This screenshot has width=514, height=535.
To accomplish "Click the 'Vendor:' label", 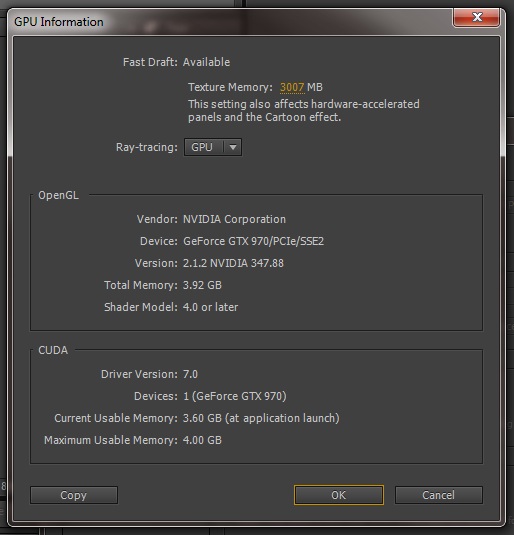I will (157, 219).
